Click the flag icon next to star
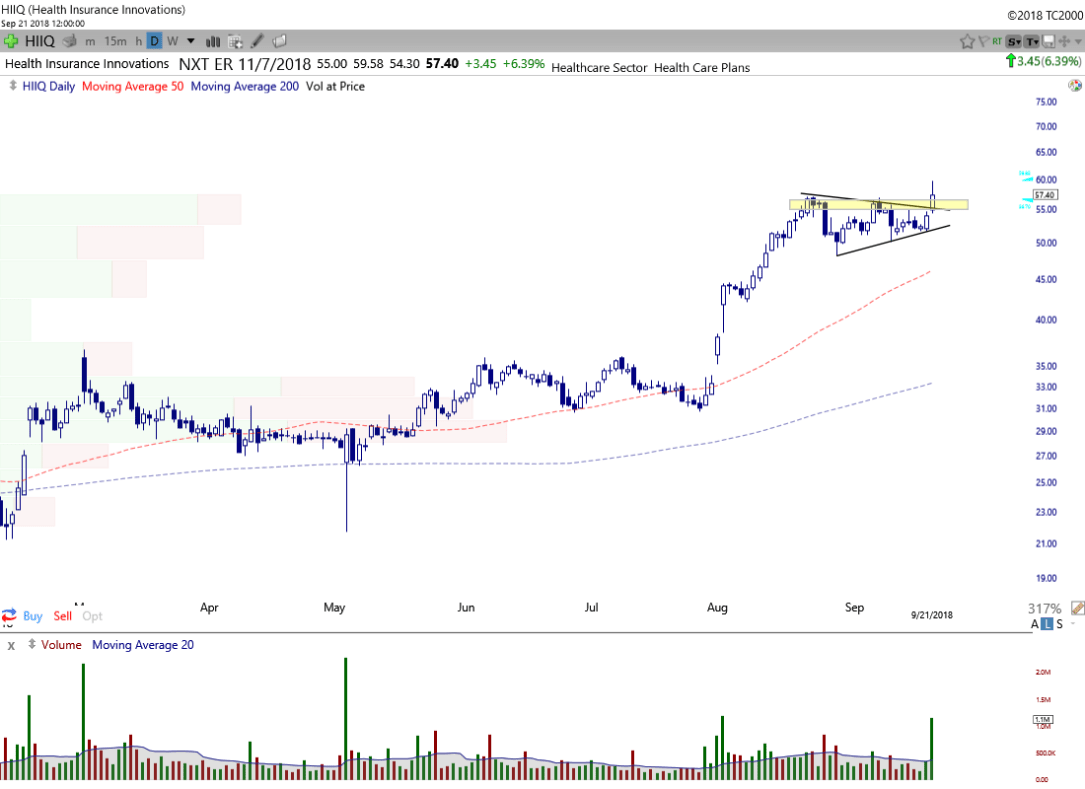 pos(983,41)
